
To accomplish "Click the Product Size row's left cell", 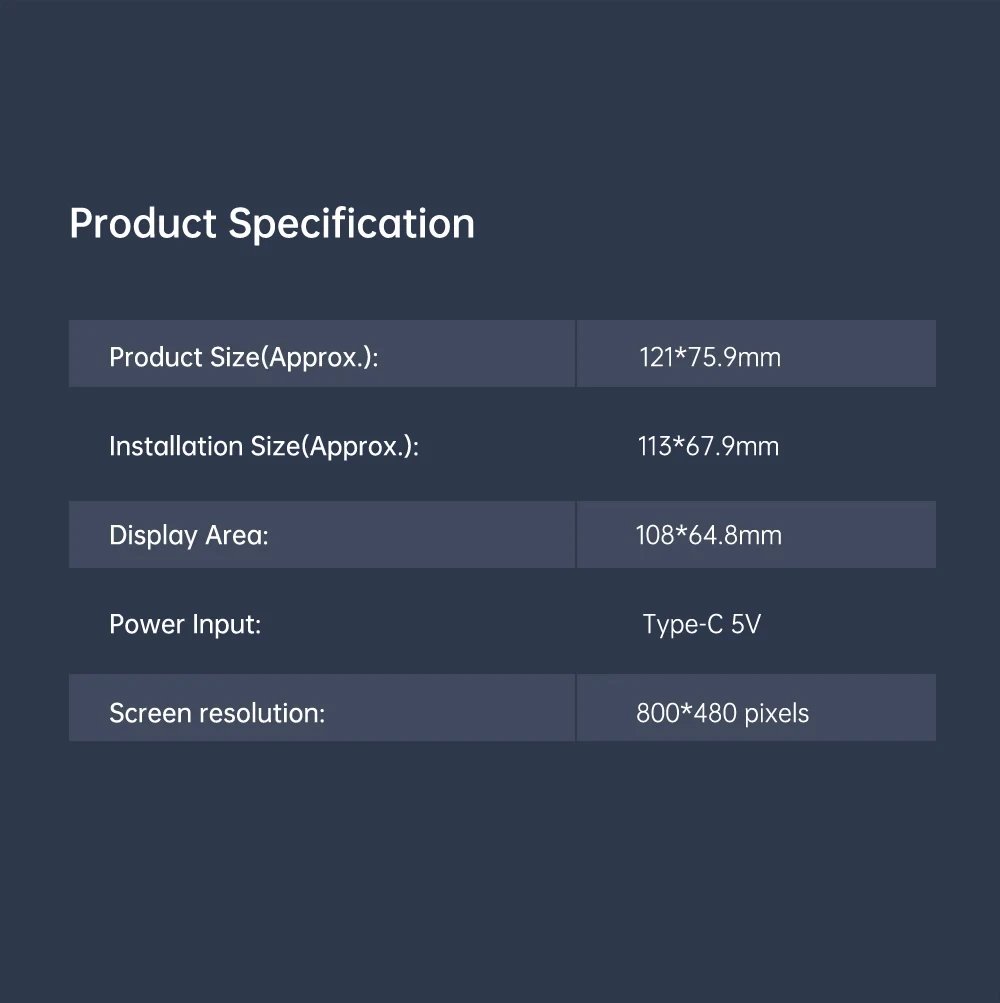I will point(322,354).
